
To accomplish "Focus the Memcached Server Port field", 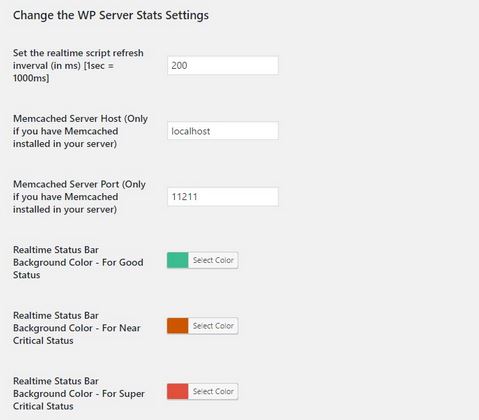I will coord(223,197).
